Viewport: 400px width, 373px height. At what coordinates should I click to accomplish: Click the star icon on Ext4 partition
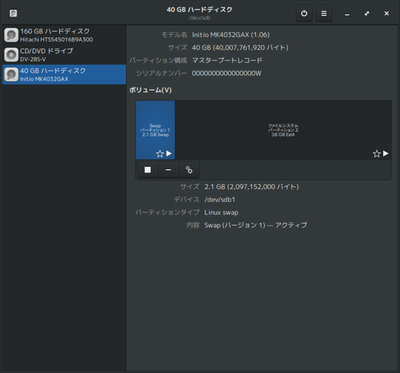tap(376, 154)
